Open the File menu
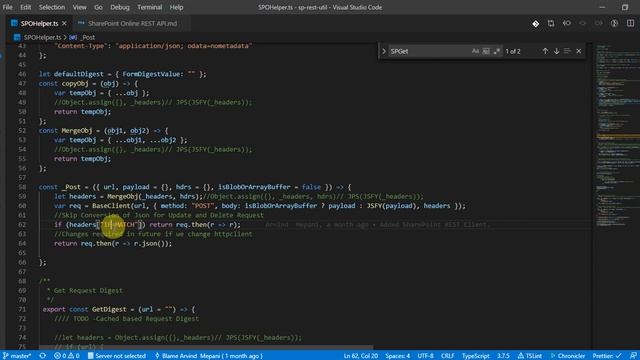 pyautogui.click(x=7, y=7)
